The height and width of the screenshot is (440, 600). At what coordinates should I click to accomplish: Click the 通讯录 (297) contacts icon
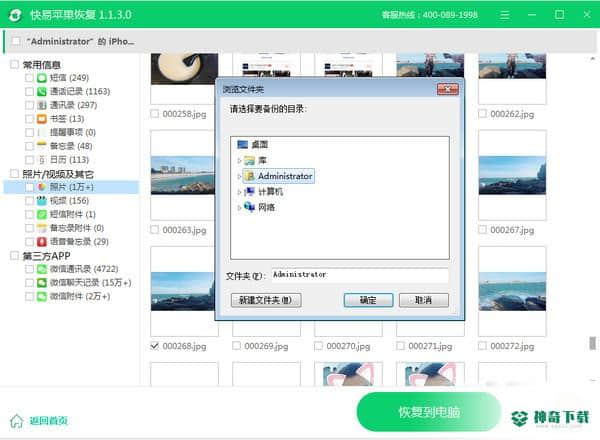[x=42, y=105]
